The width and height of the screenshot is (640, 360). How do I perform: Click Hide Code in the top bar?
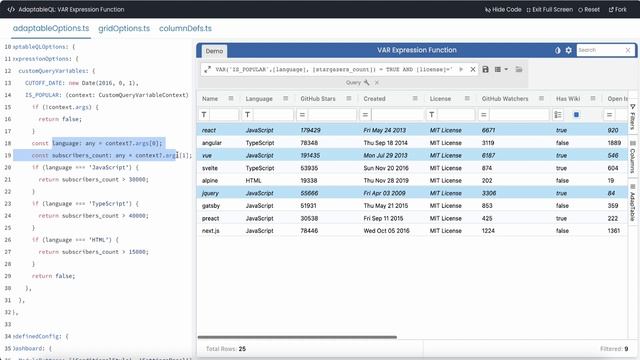pos(503,9)
